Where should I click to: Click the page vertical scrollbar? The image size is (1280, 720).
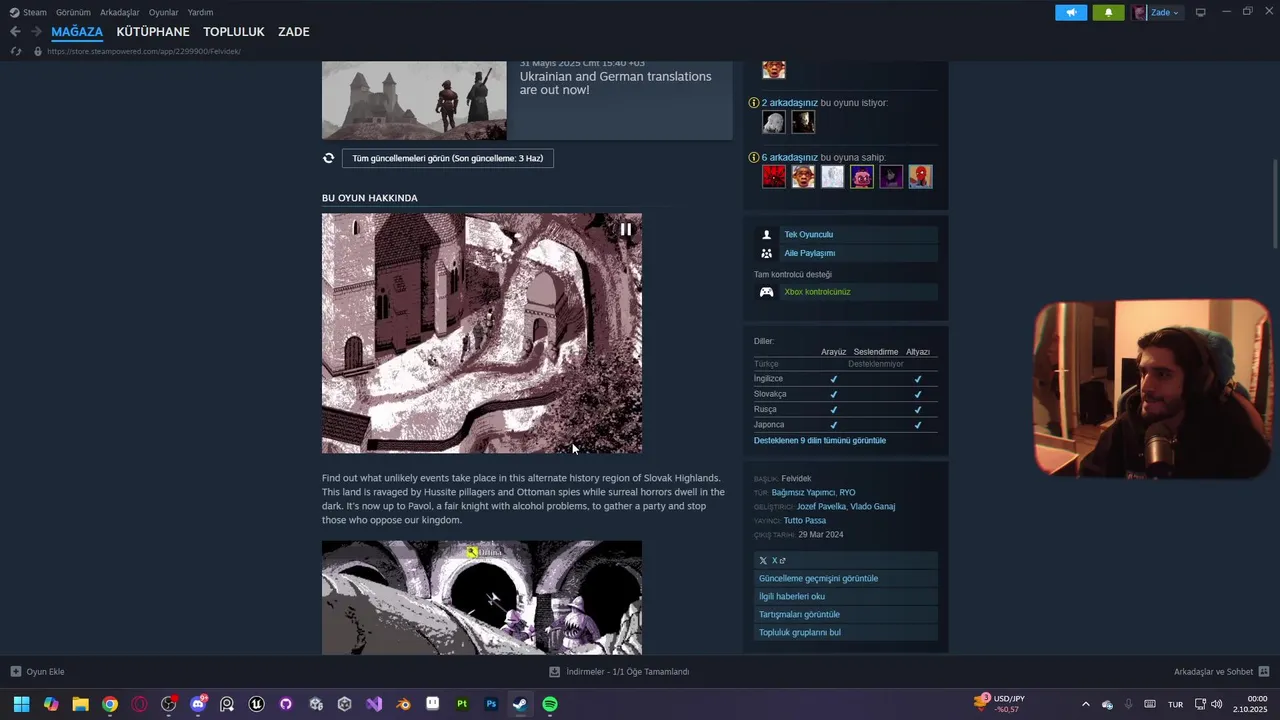pos(1275,204)
